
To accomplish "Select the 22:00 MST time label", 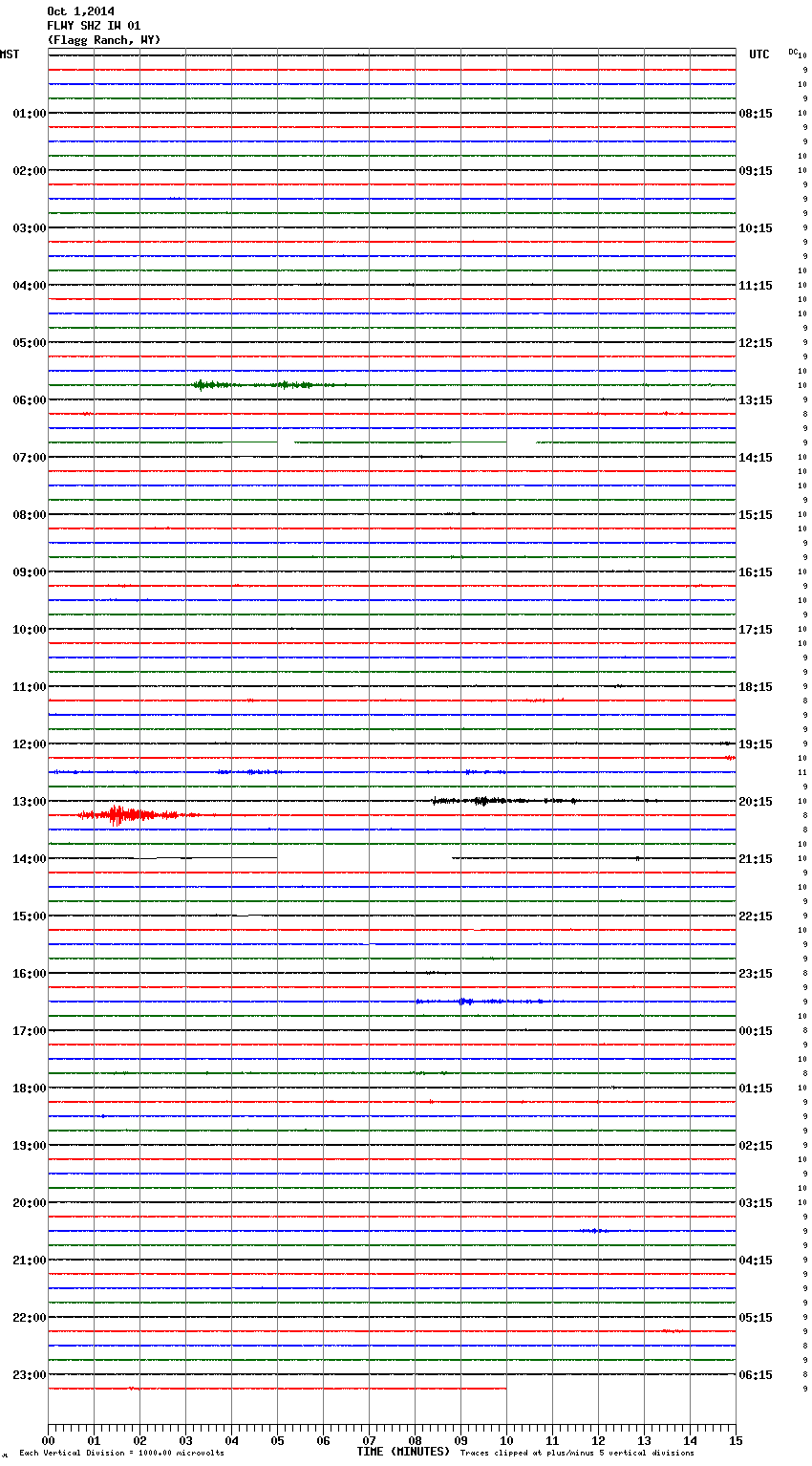I will pyautogui.click(x=30, y=1318).
